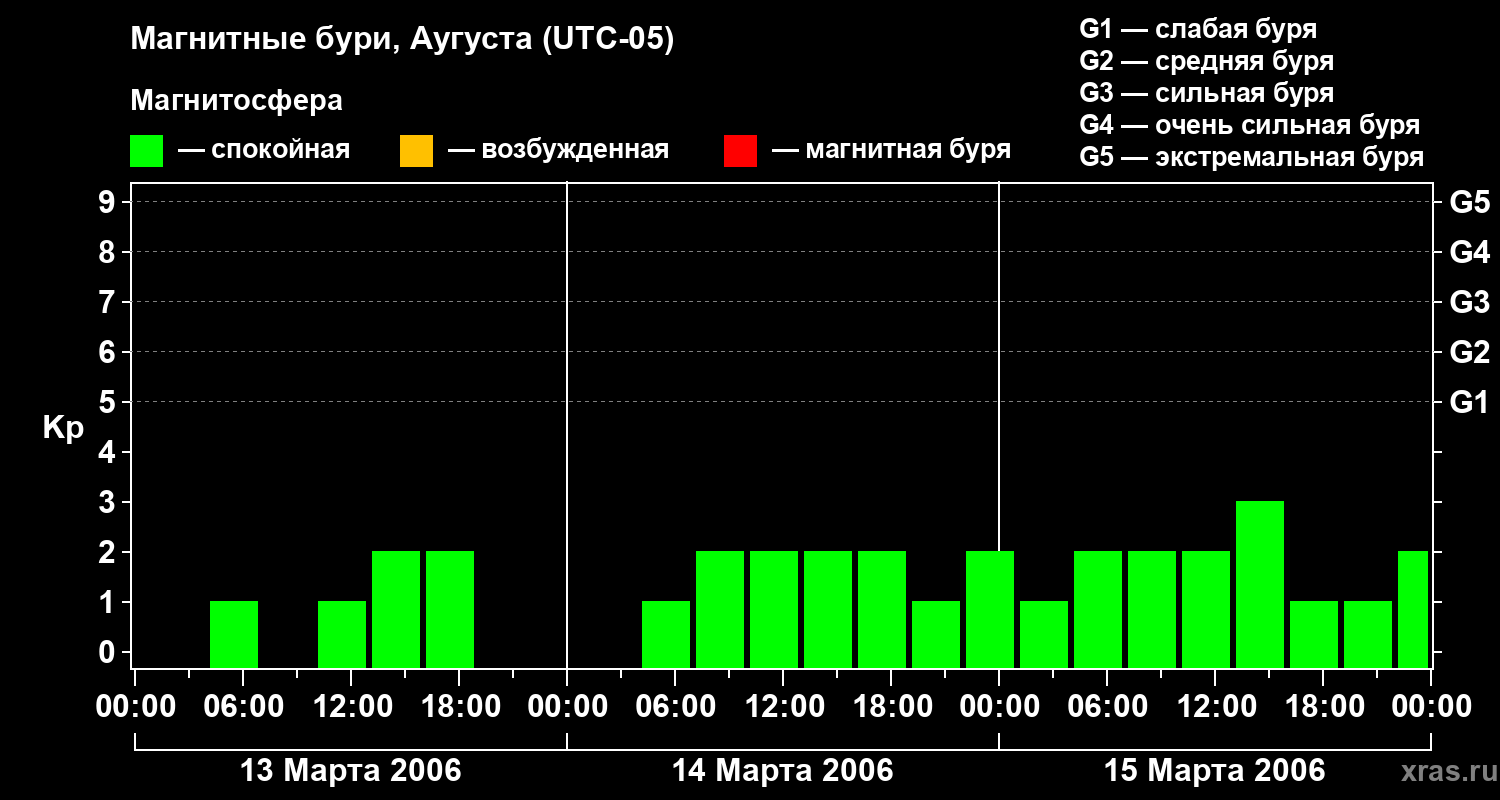The height and width of the screenshot is (800, 1500).
Task: Select the Kp 3 bar on 15 Марта
Action: [x=1260, y=584]
